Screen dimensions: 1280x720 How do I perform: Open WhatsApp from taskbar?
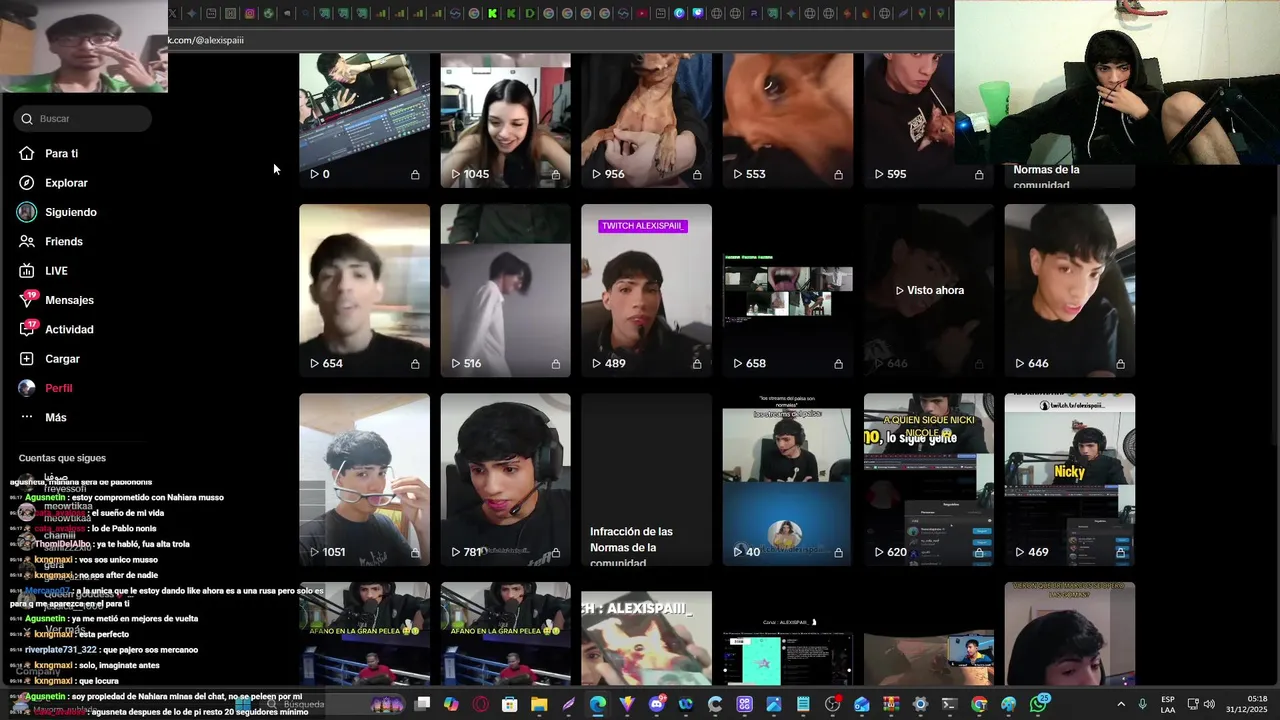1038,704
